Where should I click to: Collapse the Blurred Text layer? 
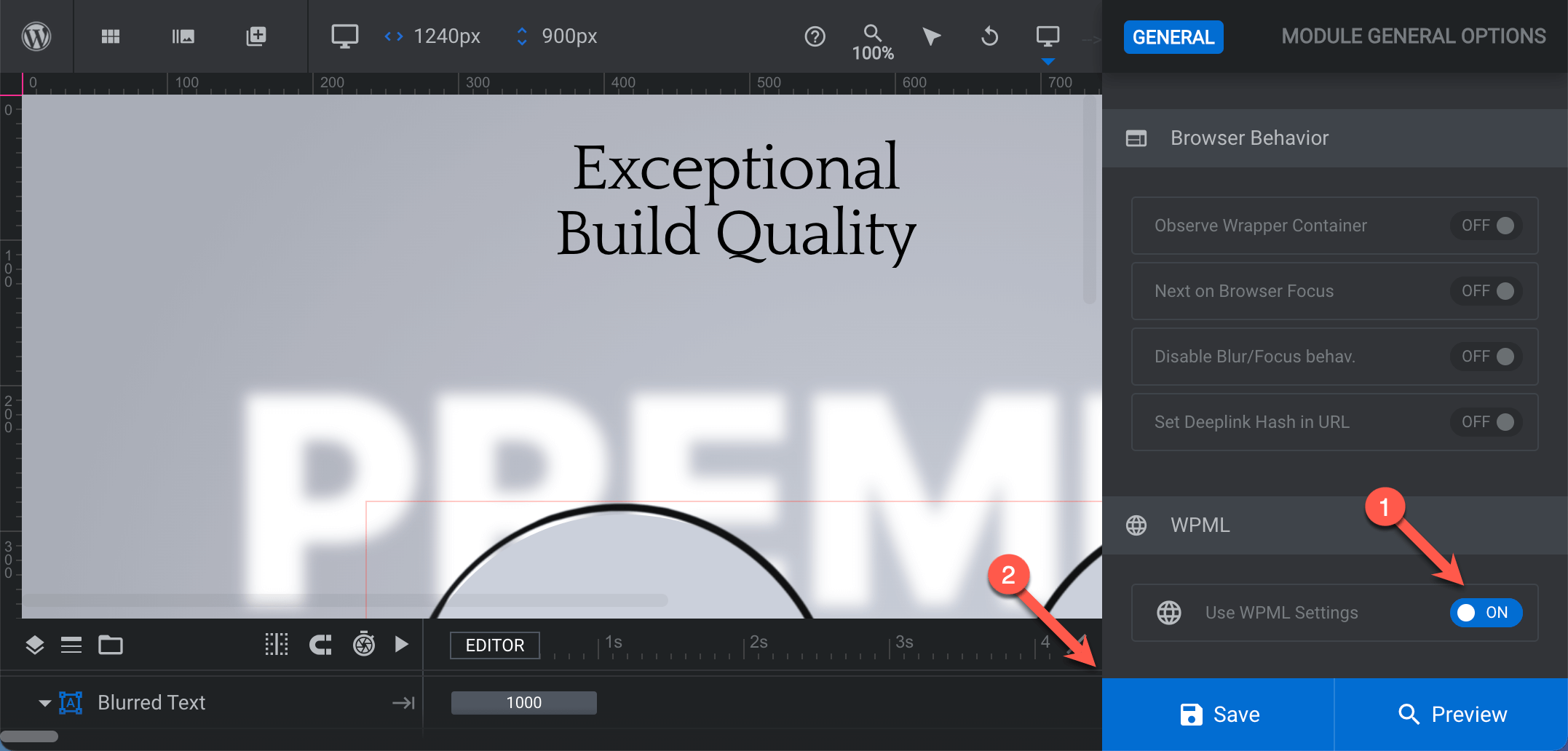(44, 702)
